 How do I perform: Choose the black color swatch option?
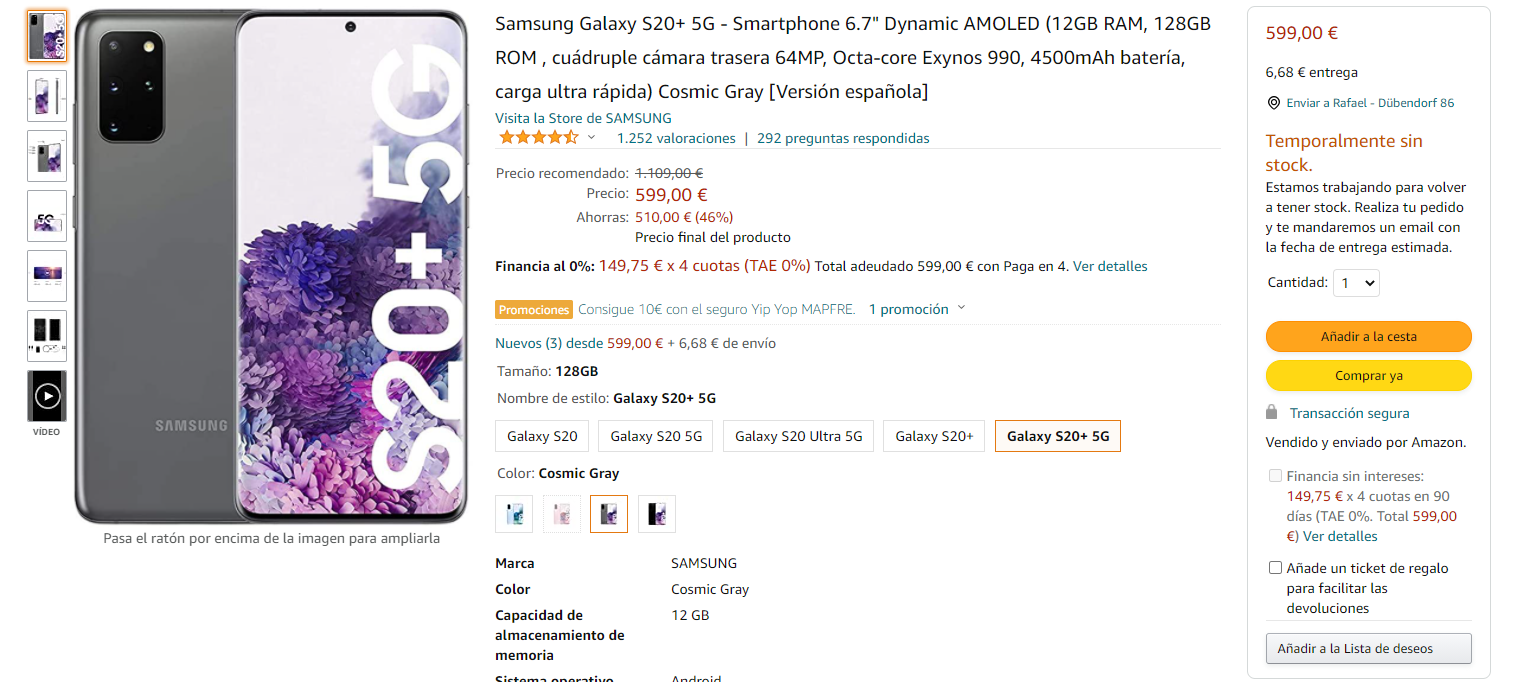(657, 514)
